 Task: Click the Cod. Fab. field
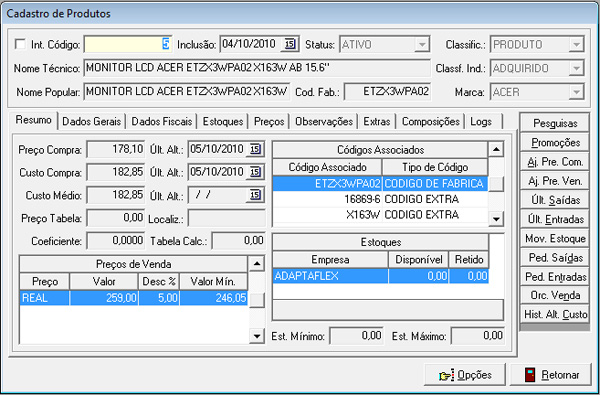click(x=387, y=92)
